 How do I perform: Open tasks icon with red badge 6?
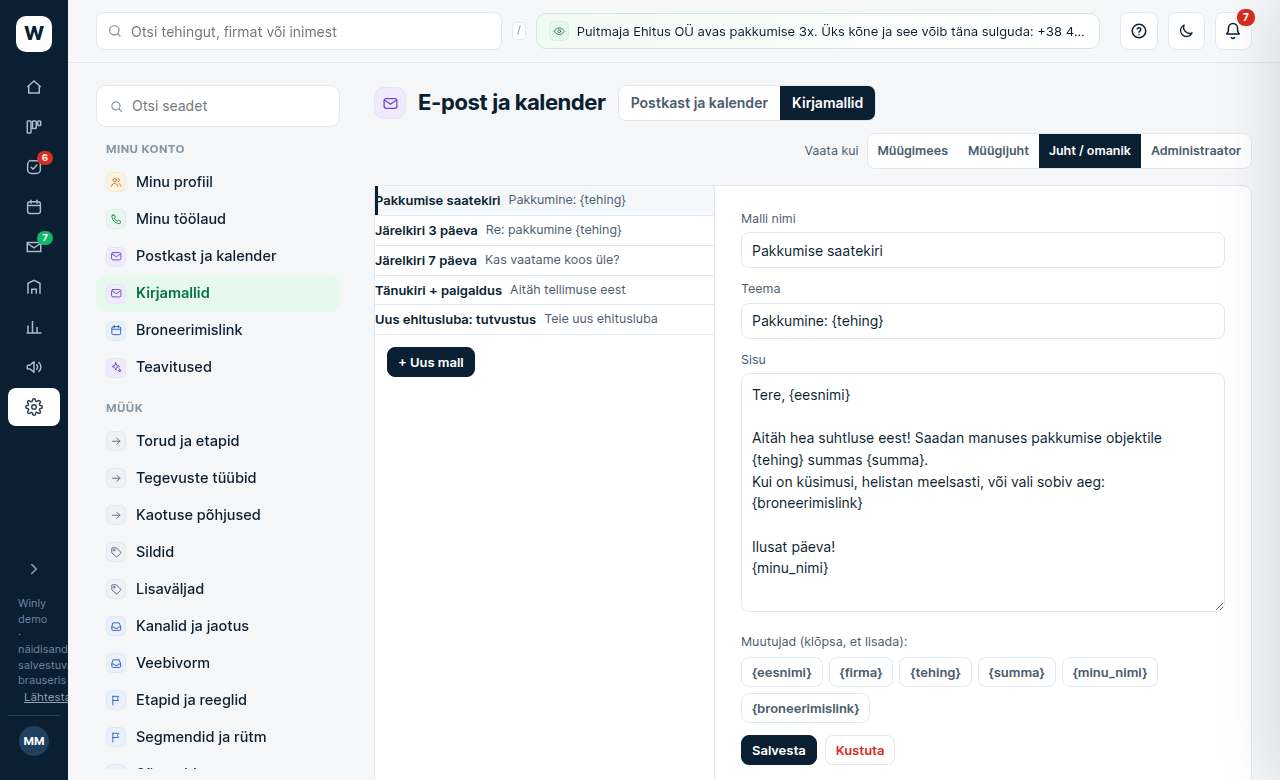click(34, 167)
